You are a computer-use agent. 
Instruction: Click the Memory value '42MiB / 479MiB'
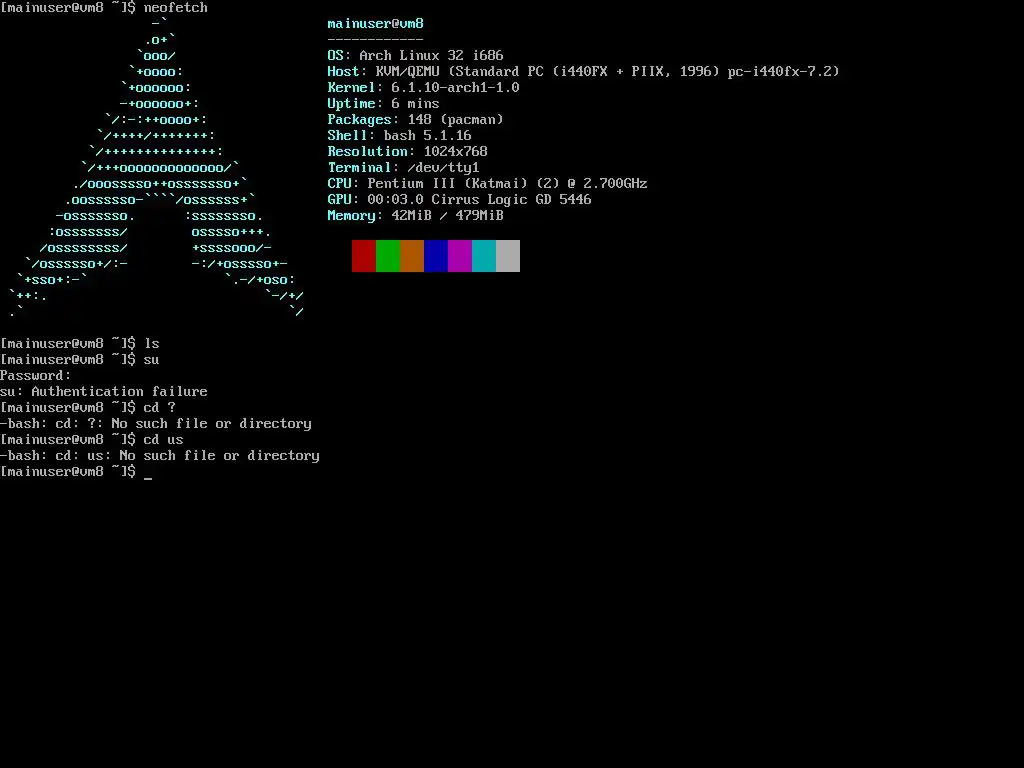tap(447, 216)
